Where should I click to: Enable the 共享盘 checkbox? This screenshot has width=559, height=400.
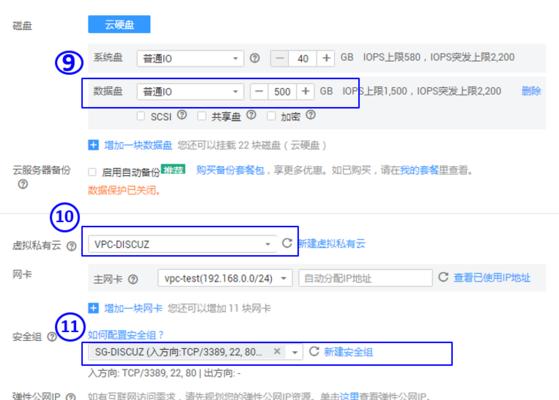coord(202,116)
